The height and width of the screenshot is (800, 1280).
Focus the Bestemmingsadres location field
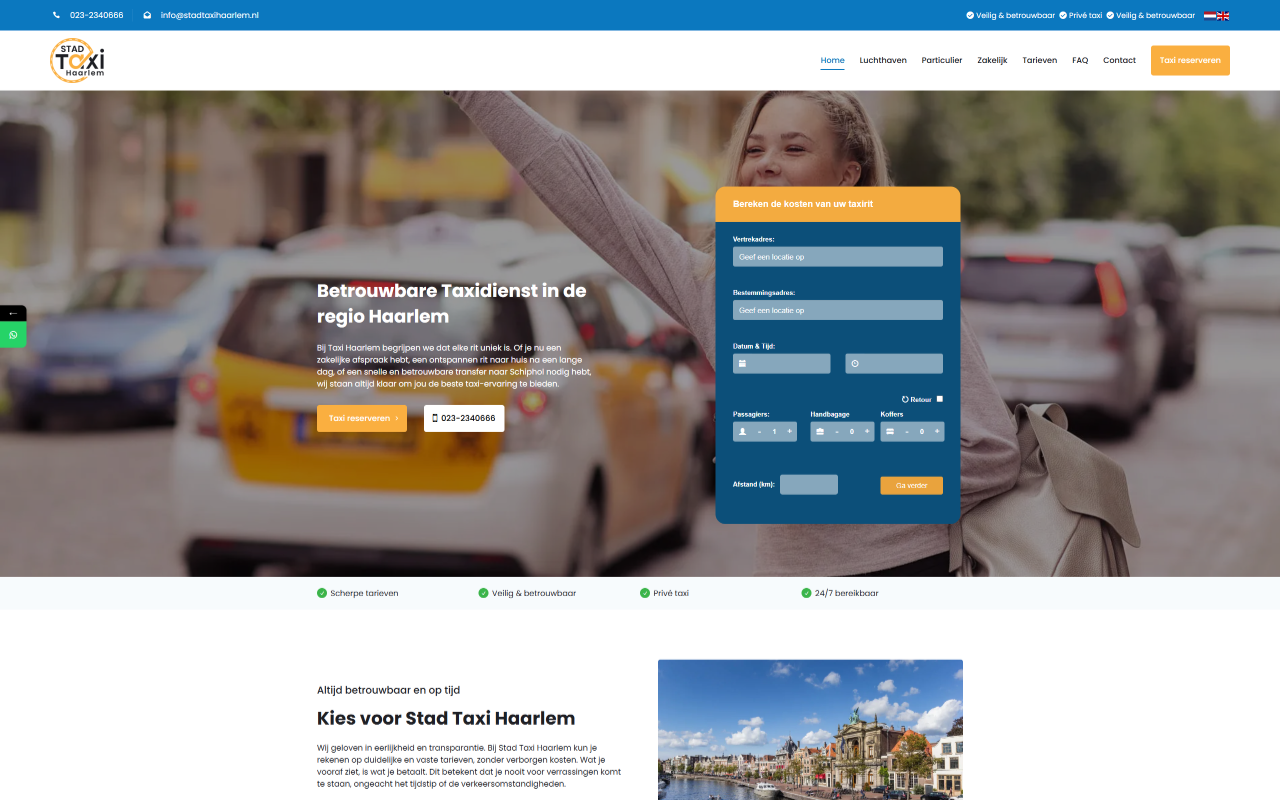(x=838, y=310)
